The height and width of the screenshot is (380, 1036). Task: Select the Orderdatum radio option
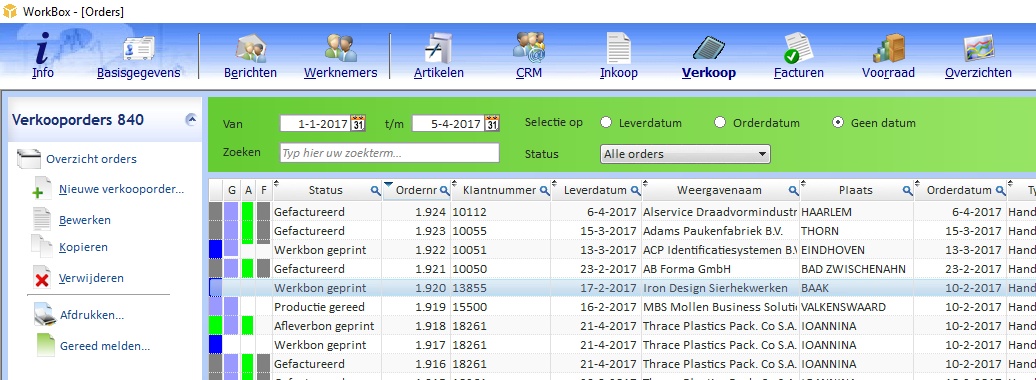(720, 122)
